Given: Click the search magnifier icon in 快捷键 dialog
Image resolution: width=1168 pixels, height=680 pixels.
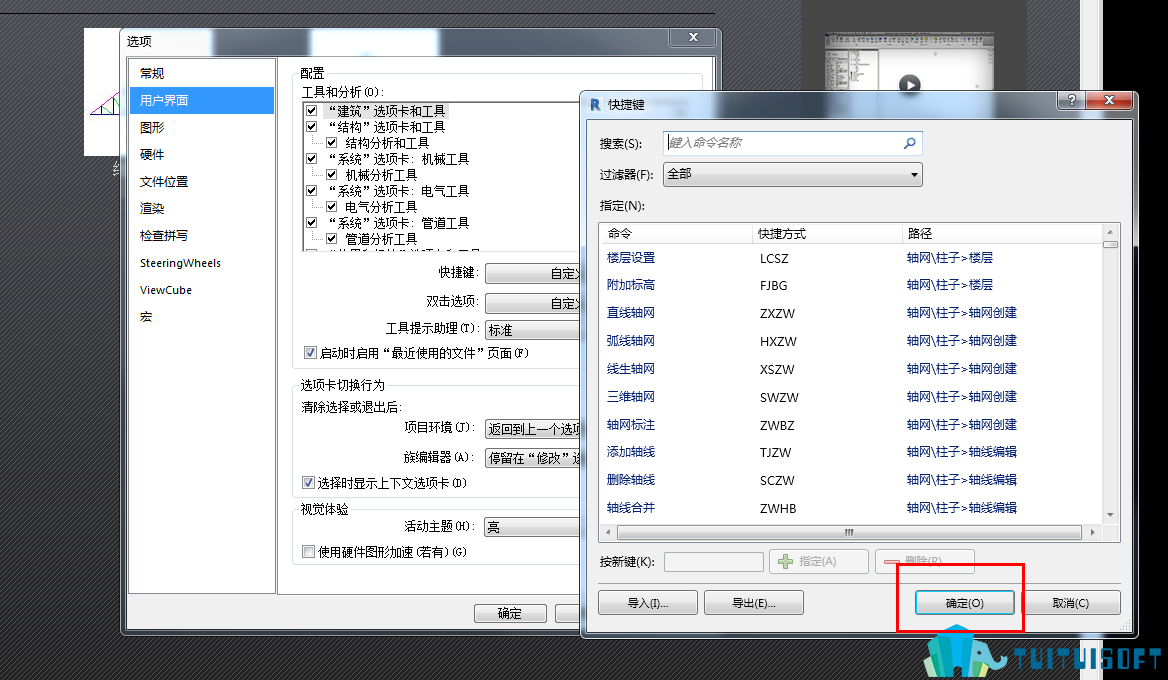Looking at the screenshot, I should (910, 143).
